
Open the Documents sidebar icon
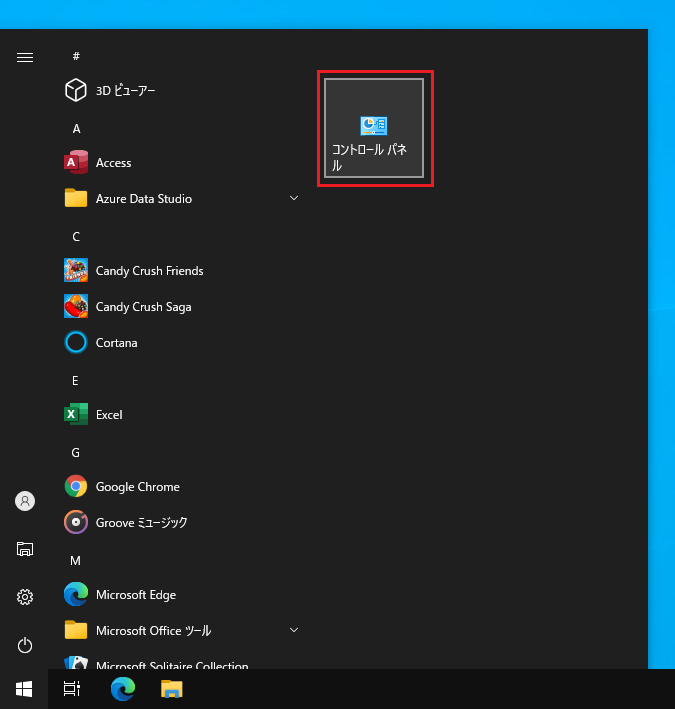coord(25,549)
